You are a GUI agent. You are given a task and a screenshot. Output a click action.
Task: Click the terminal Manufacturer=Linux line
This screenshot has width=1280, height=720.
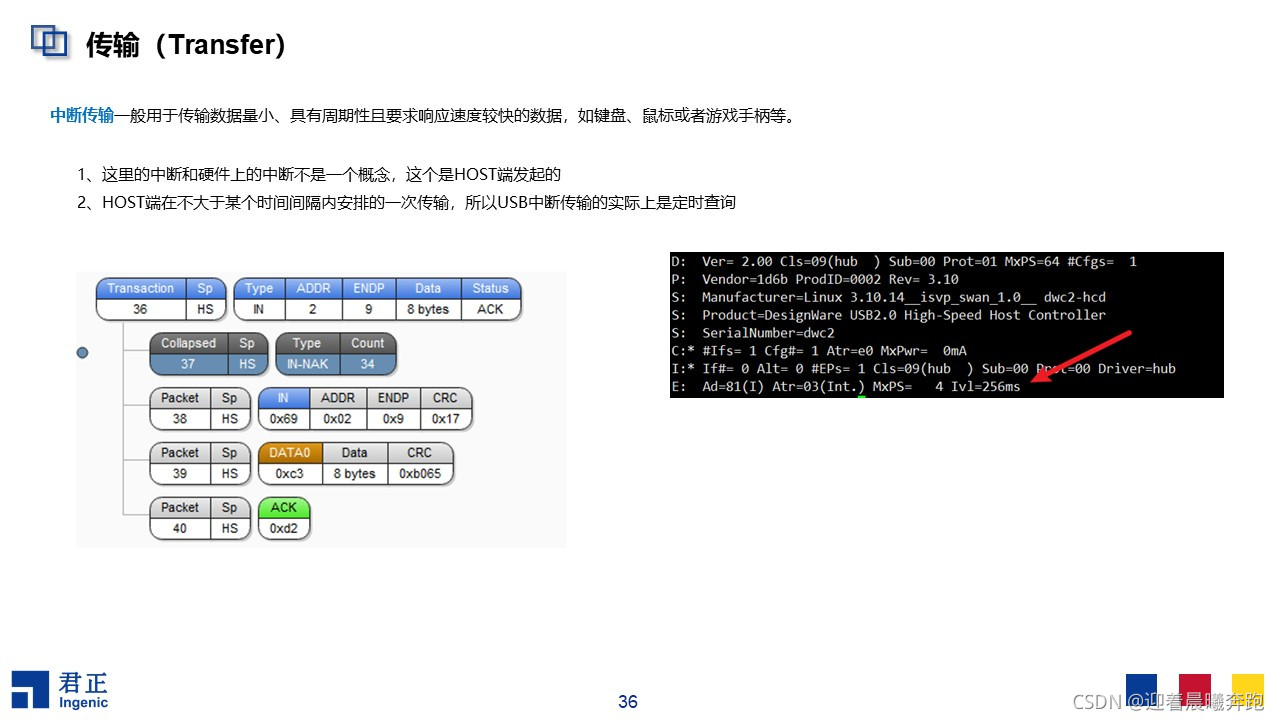(890, 298)
